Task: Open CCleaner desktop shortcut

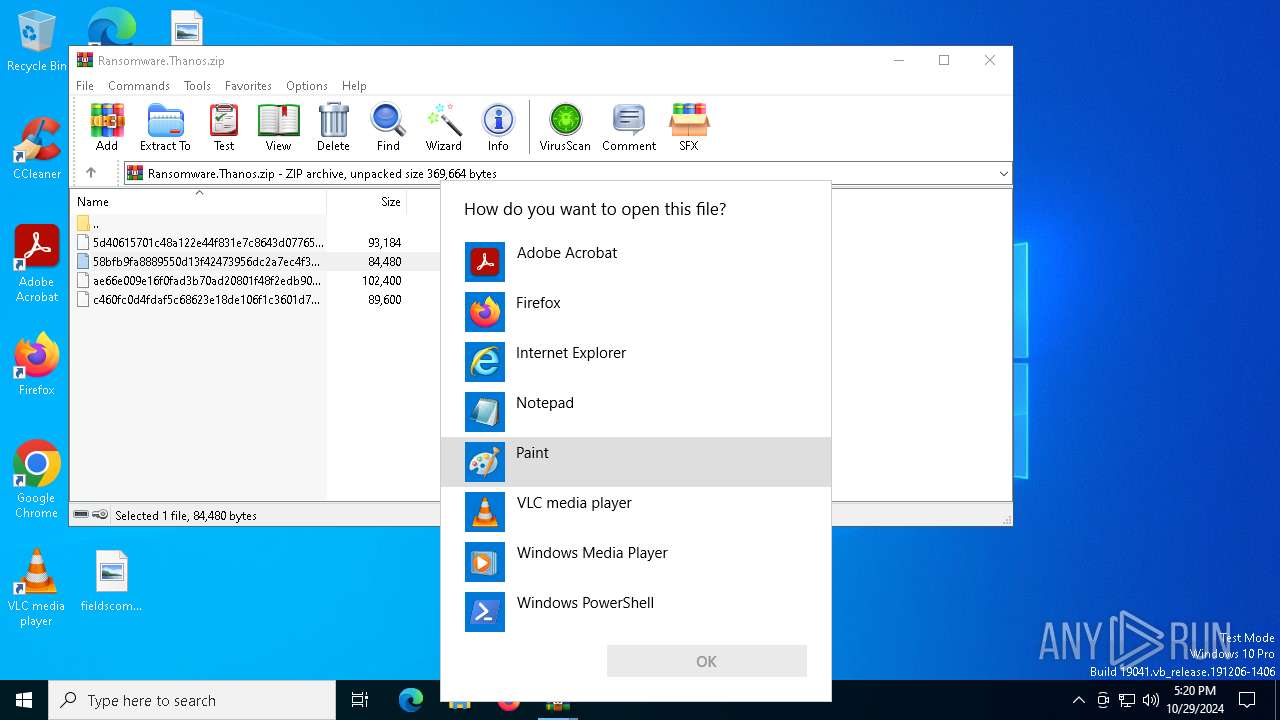Action: pyautogui.click(x=37, y=149)
